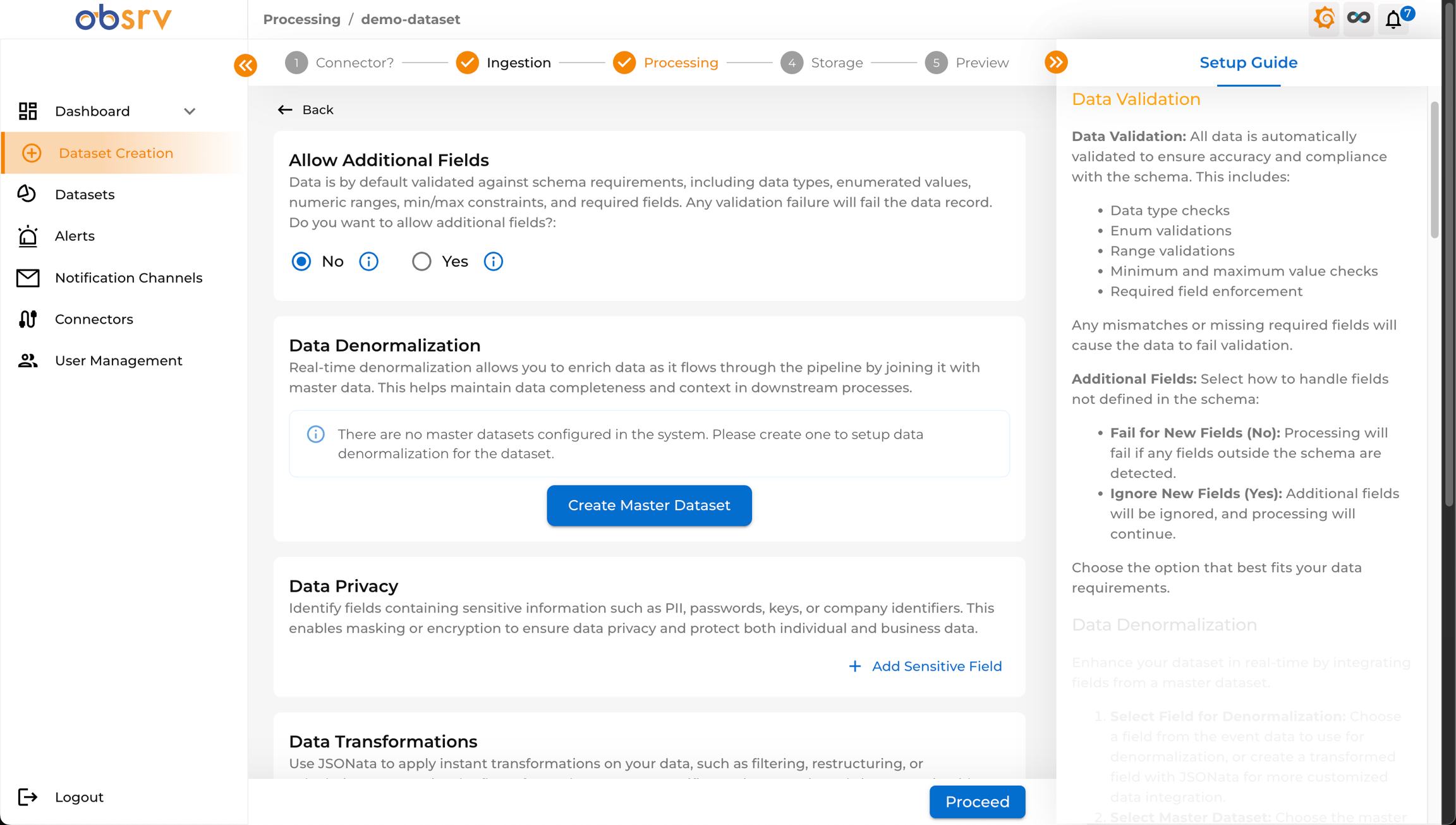Screen dimensions: 1456x825
Task: Click info icon in master datasets notice
Action: (x=316, y=434)
